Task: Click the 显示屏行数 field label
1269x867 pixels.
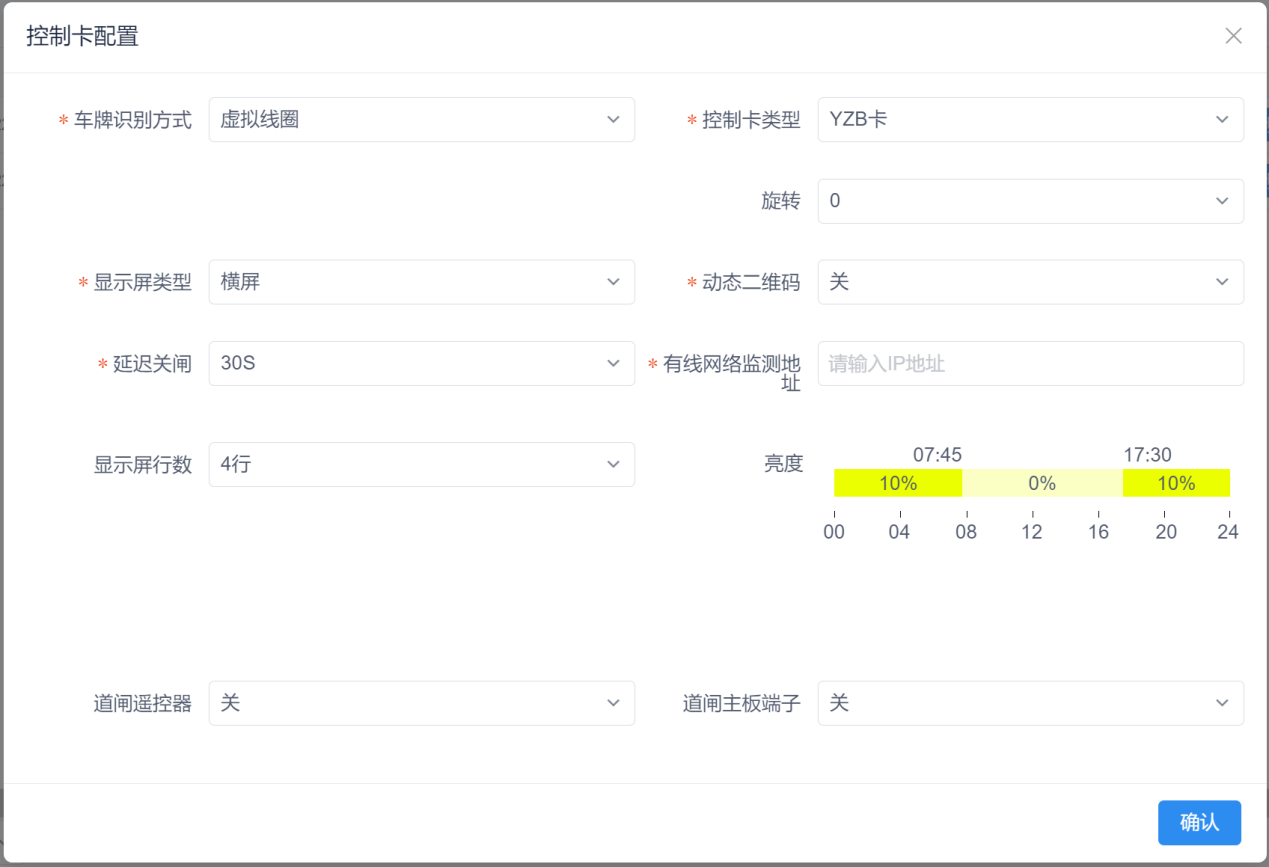Action: pyautogui.click(x=143, y=464)
